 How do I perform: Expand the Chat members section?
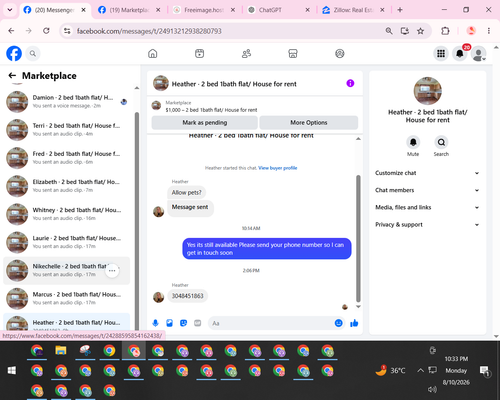pyautogui.click(x=427, y=190)
